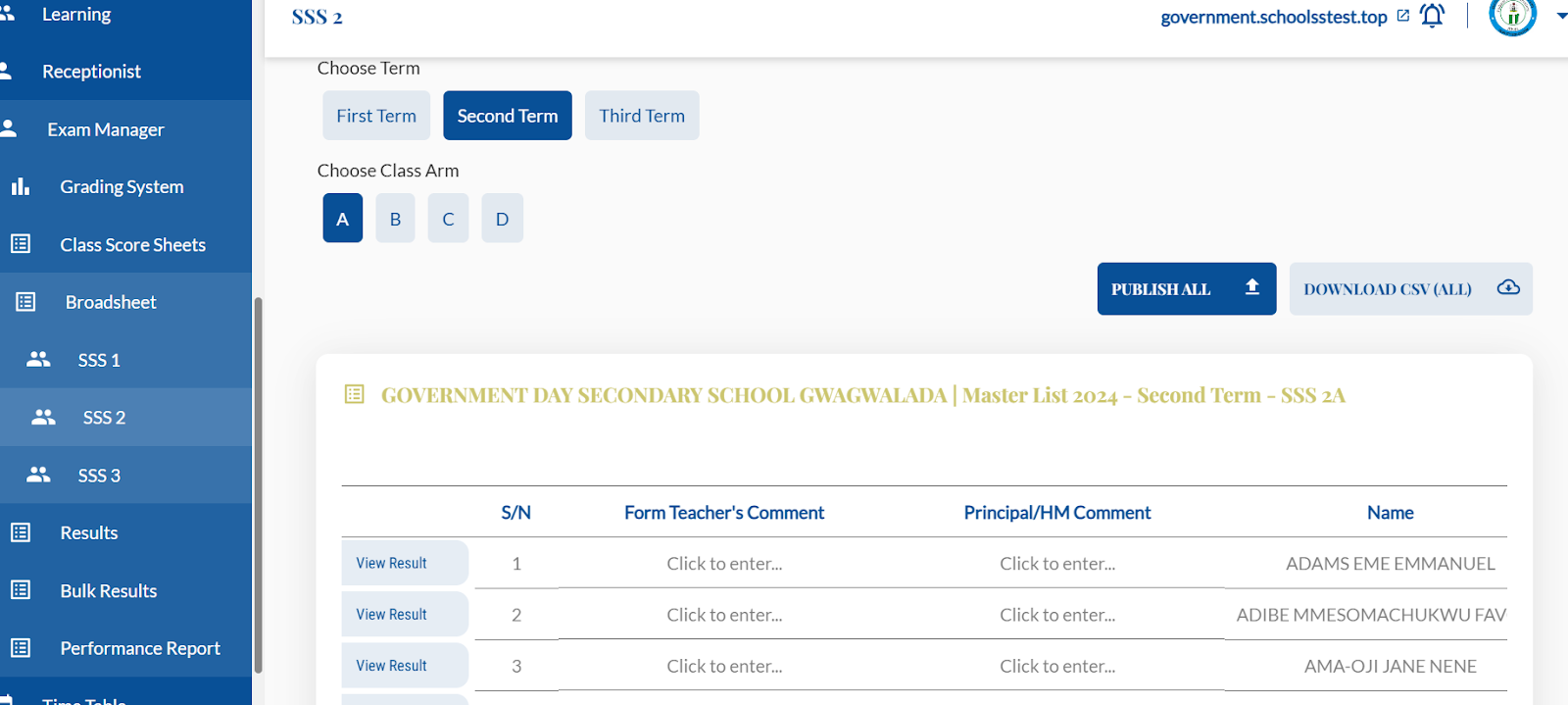The height and width of the screenshot is (705, 1568).
Task: Choose class arm C
Action: click(x=448, y=218)
